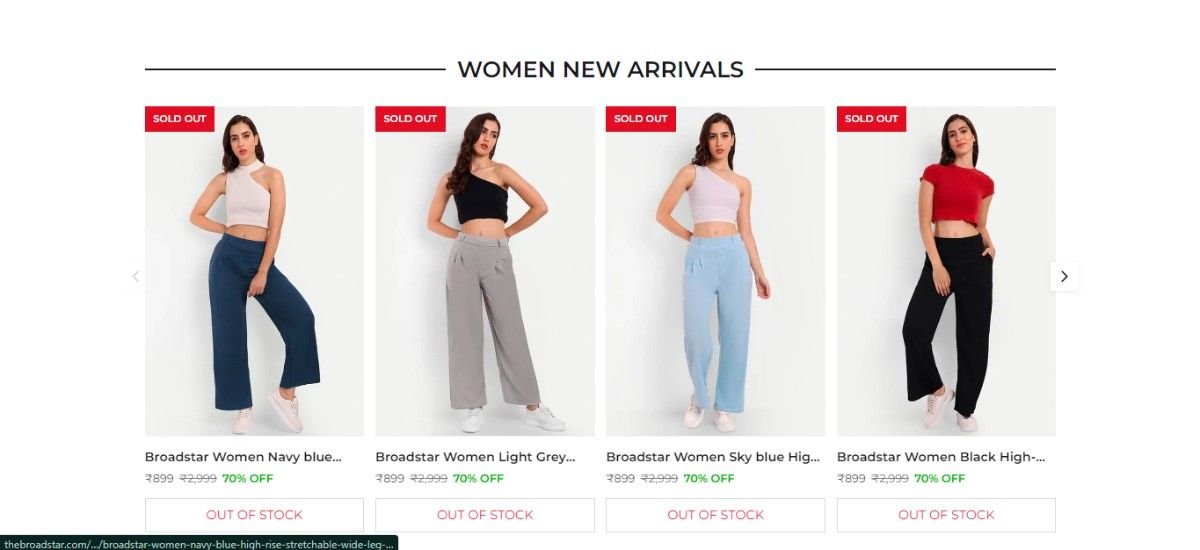
Task: Open Broadstar Women Navy blue product link
Action: click(243, 457)
